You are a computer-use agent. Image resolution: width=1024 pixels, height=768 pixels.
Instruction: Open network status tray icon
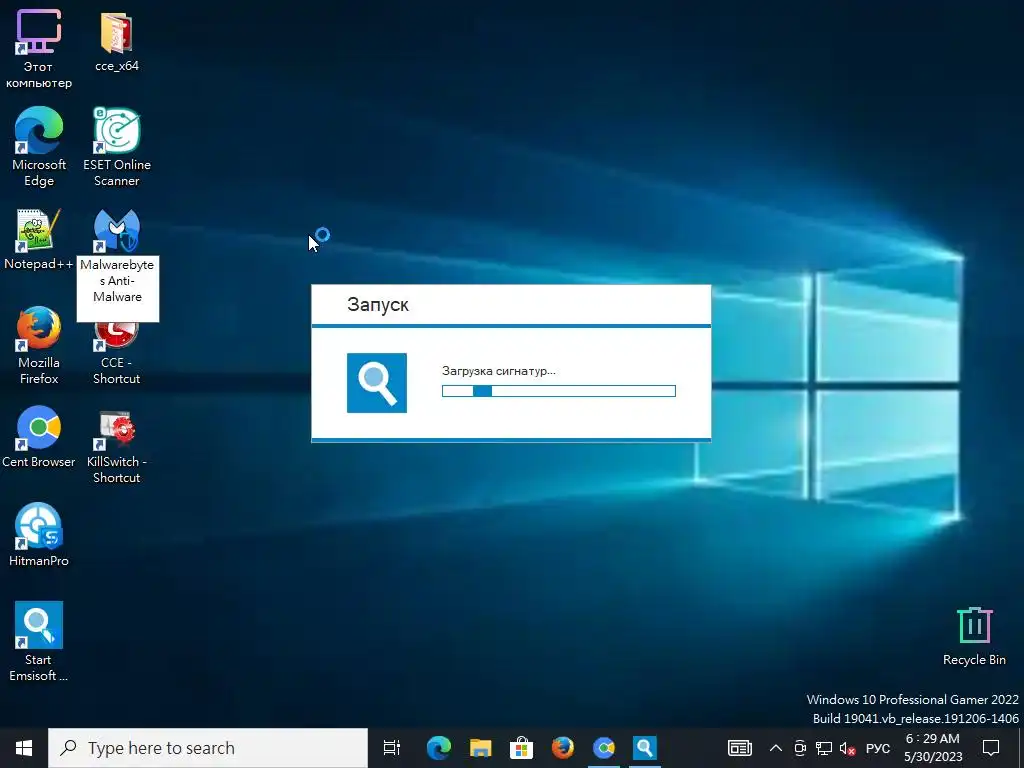pos(824,748)
